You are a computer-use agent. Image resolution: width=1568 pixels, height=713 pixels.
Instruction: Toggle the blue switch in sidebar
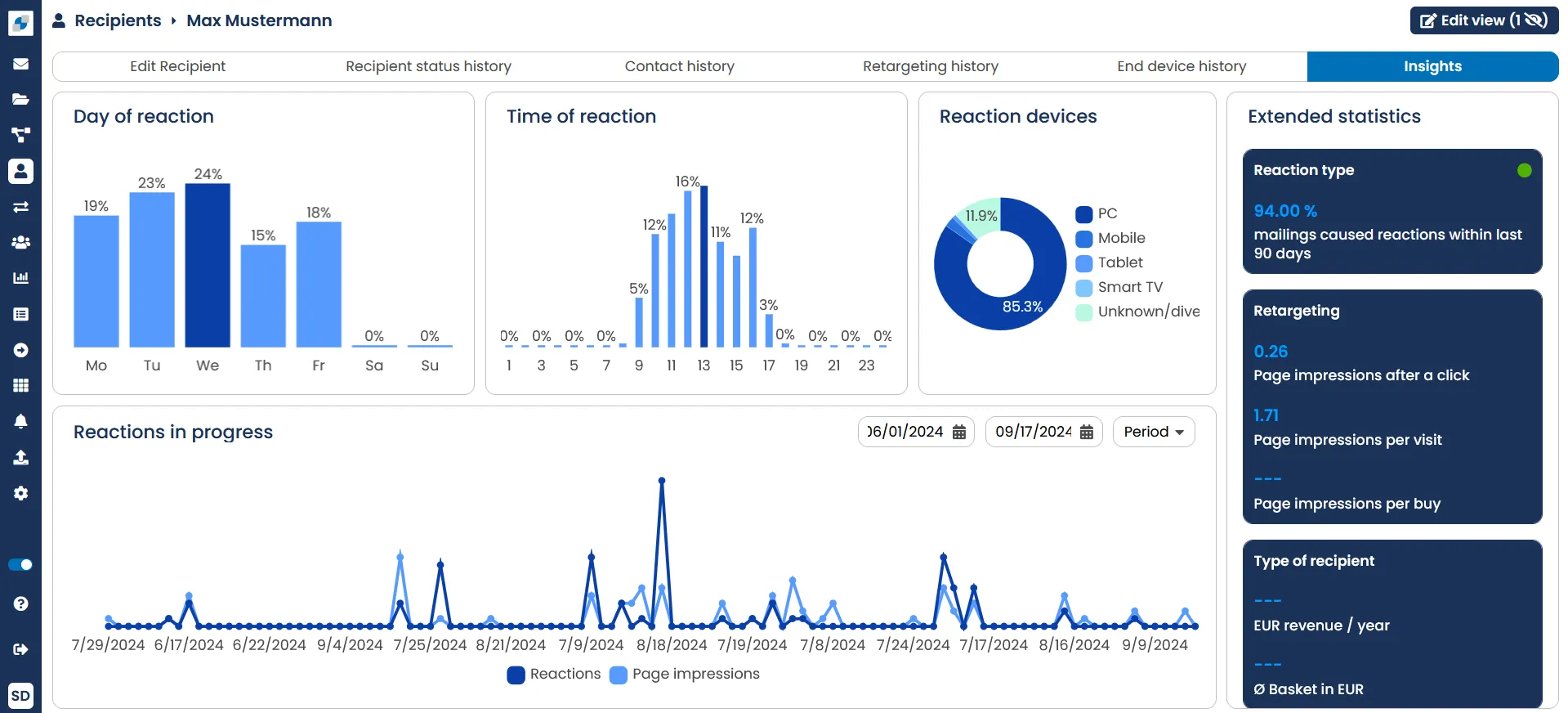pyautogui.click(x=20, y=564)
